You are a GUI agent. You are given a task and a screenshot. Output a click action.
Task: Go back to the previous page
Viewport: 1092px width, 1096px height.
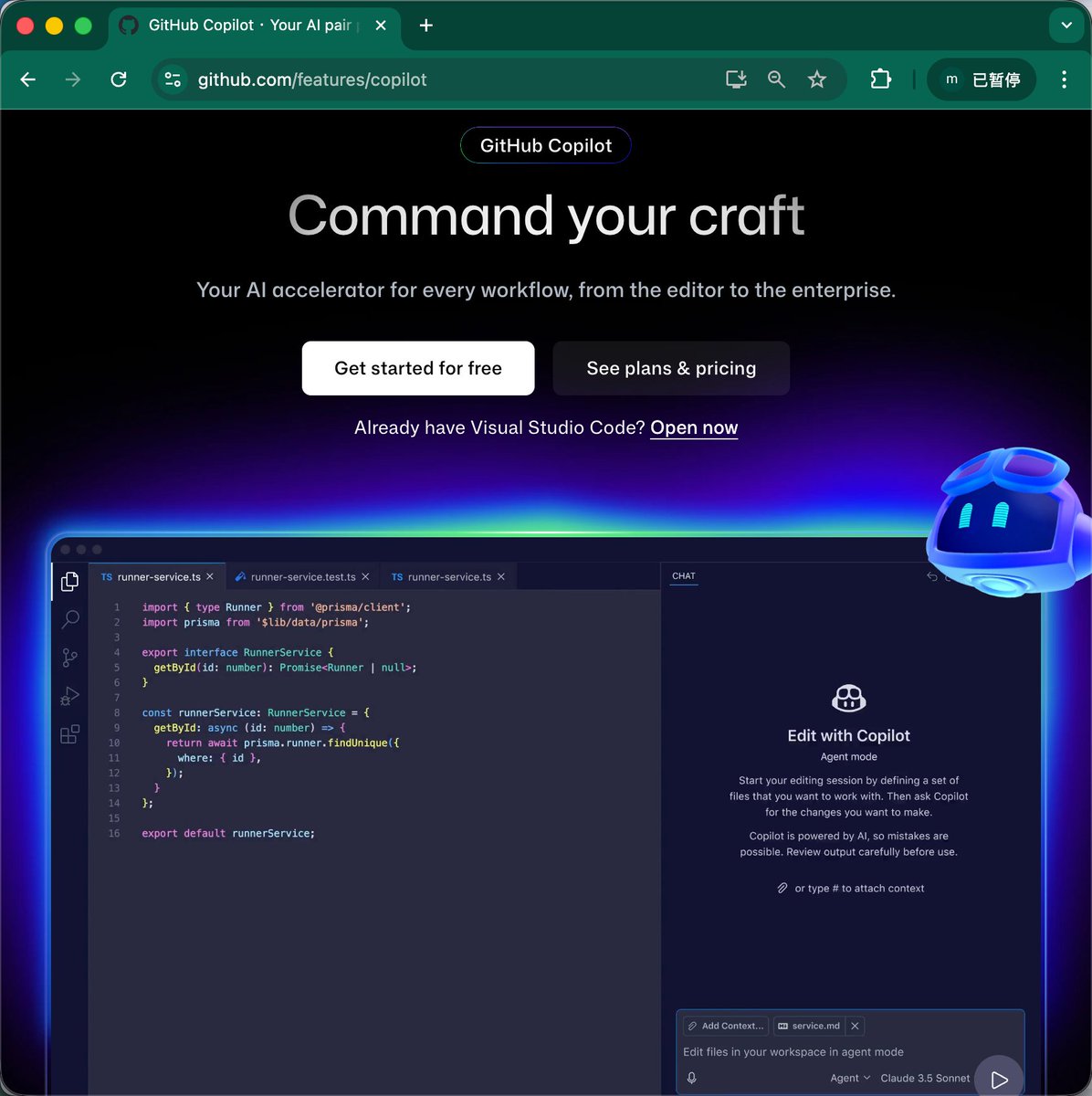pyautogui.click(x=28, y=79)
